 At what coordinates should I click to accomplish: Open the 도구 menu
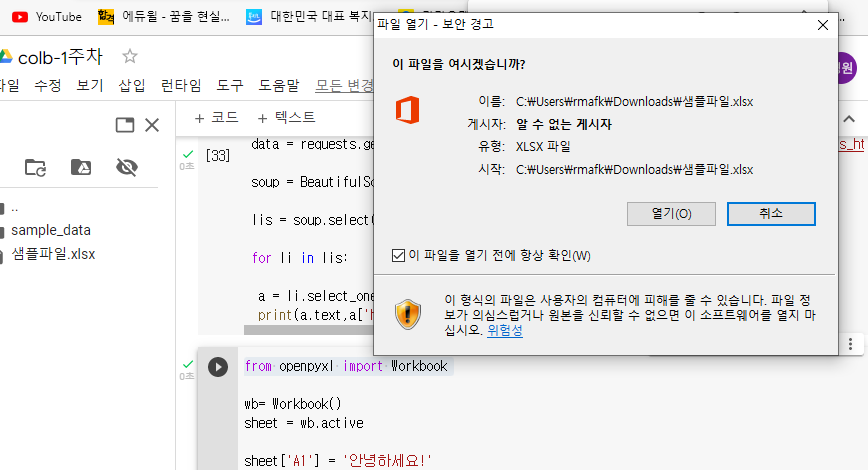click(230, 85)
